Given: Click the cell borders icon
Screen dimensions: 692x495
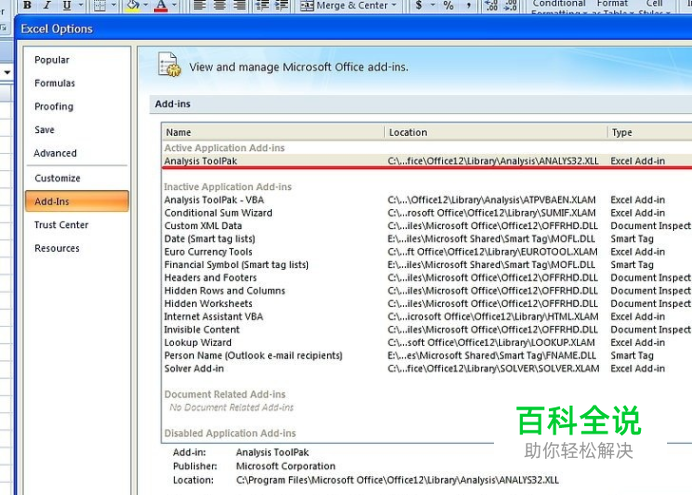Looking at the screenshot, I should (x=101, y=5).
